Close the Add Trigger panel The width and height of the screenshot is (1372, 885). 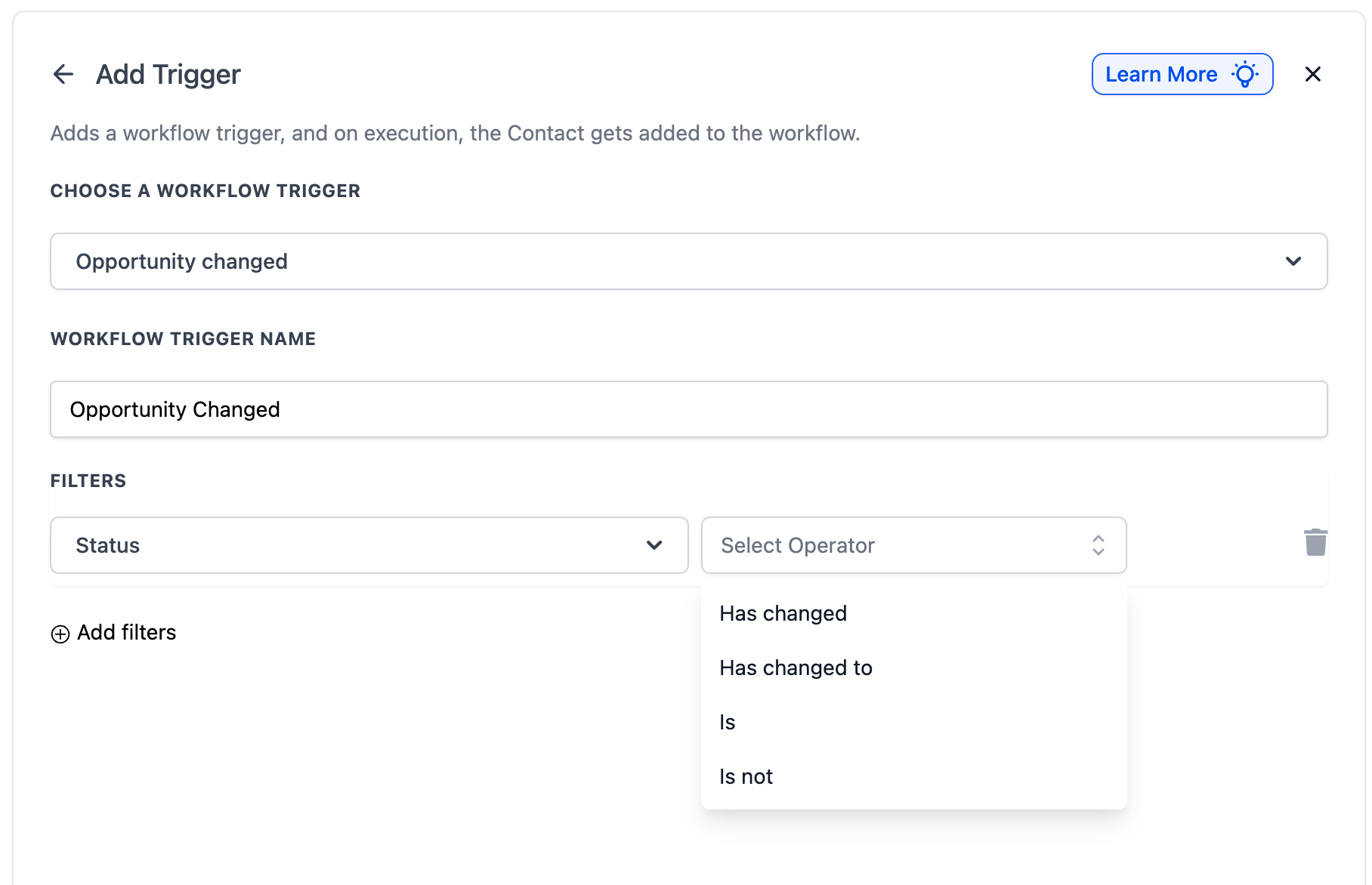tap(1312, 74)
